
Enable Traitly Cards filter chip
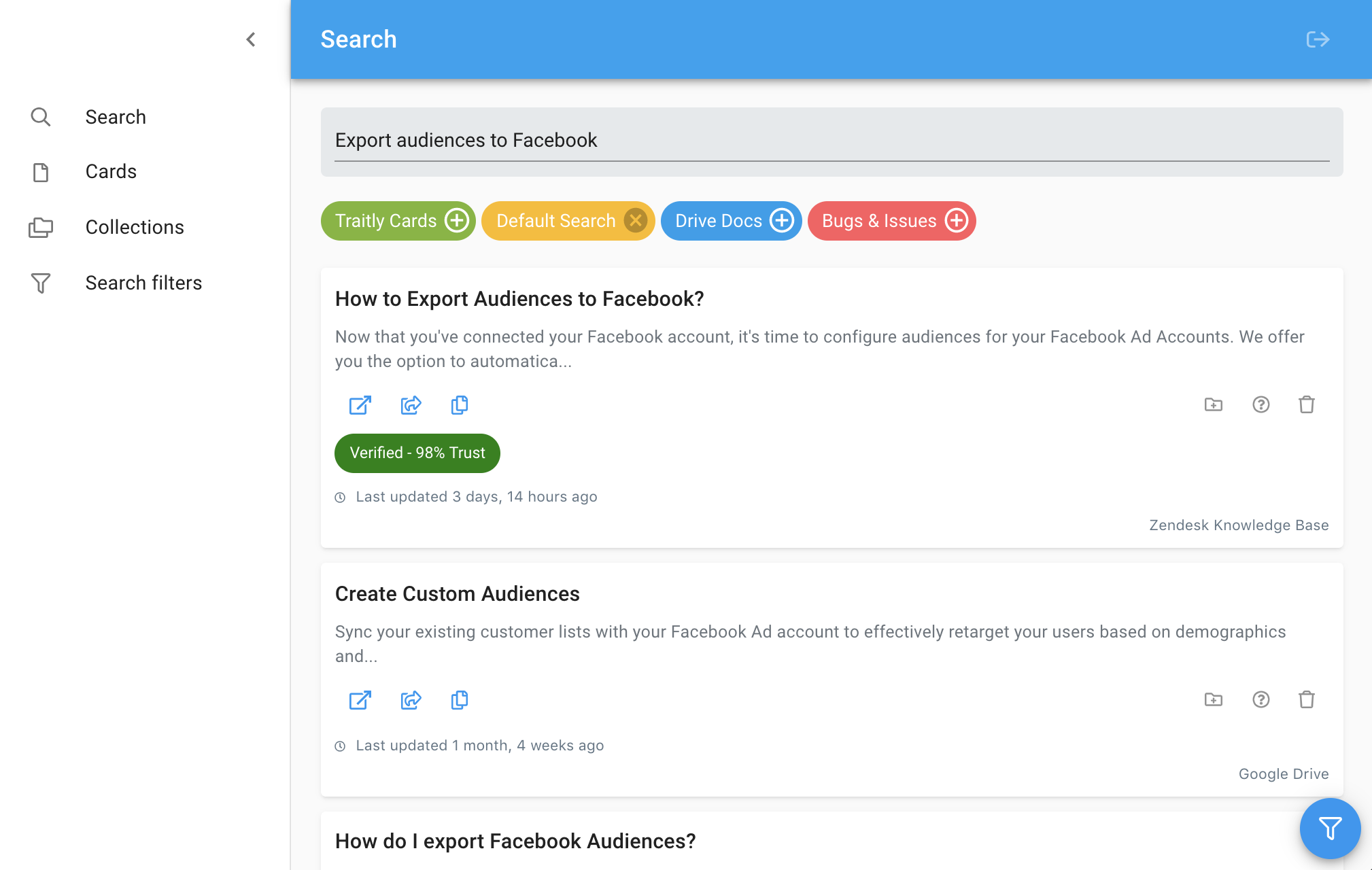(x=457, y=221)
